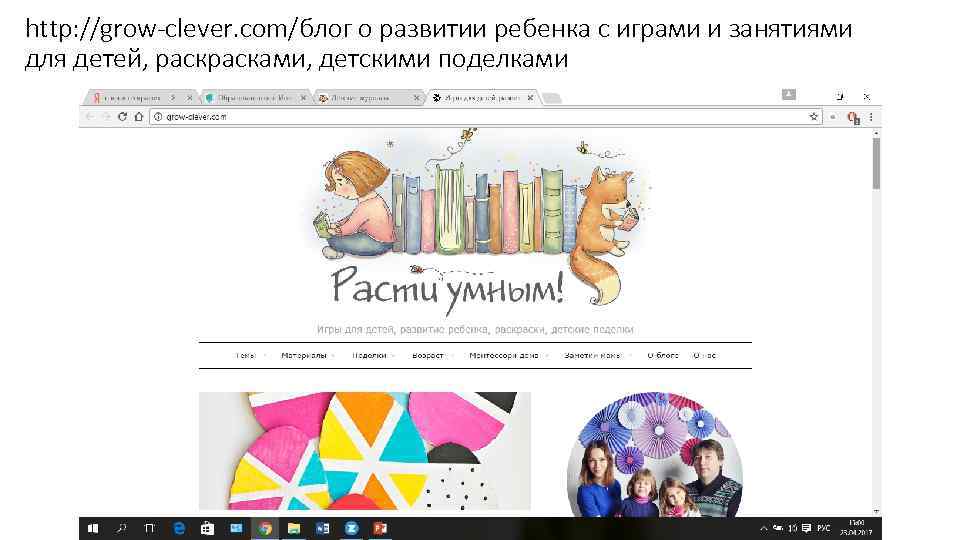Open PowerPoint from the taskbar

coord(380,528)
